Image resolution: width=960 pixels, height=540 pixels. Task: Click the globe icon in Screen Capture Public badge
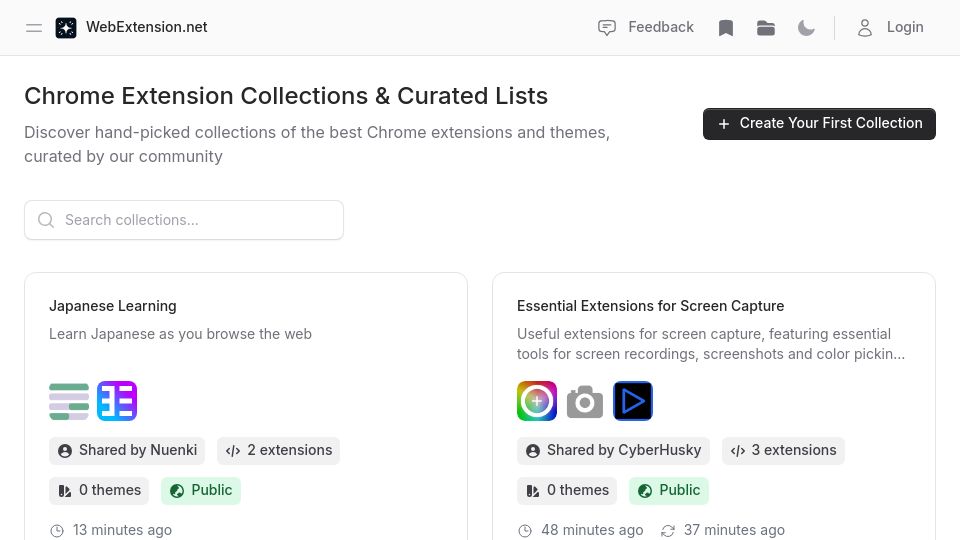pos(645,491)
